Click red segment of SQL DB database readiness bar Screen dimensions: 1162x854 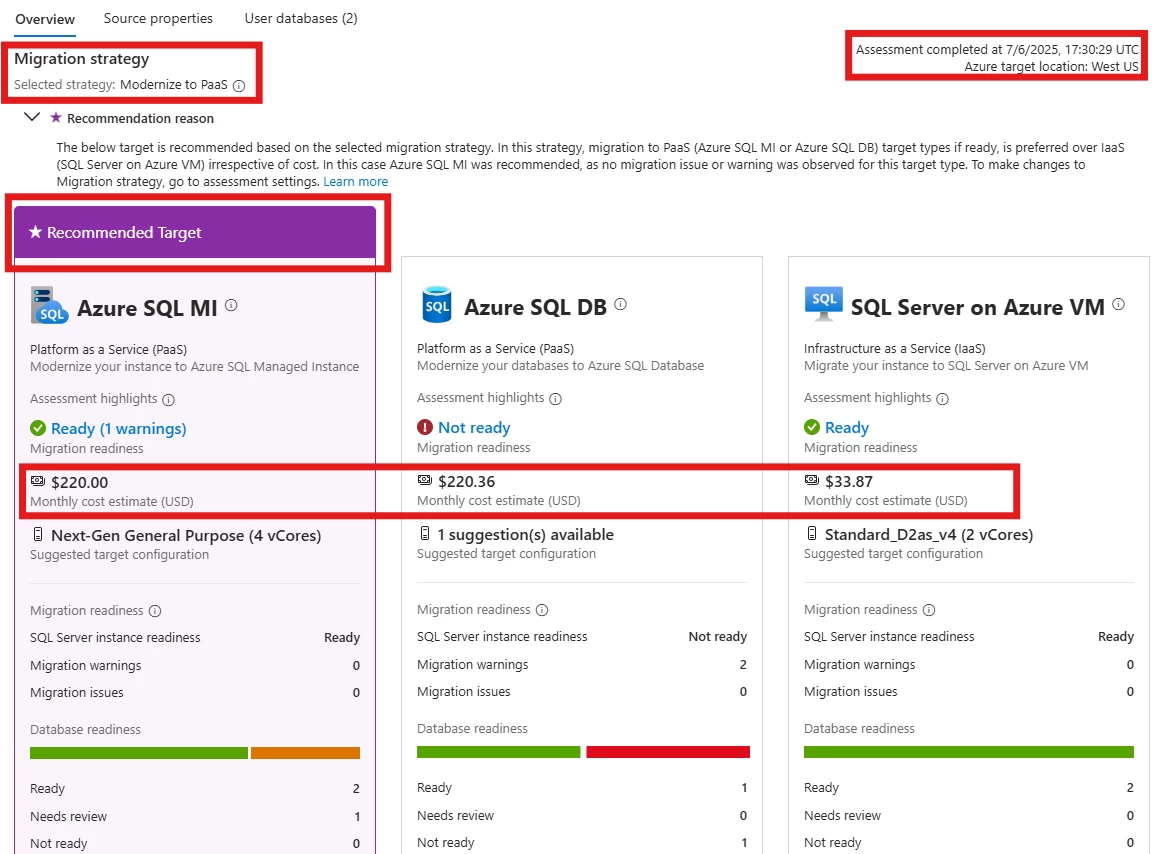point(668,752)
